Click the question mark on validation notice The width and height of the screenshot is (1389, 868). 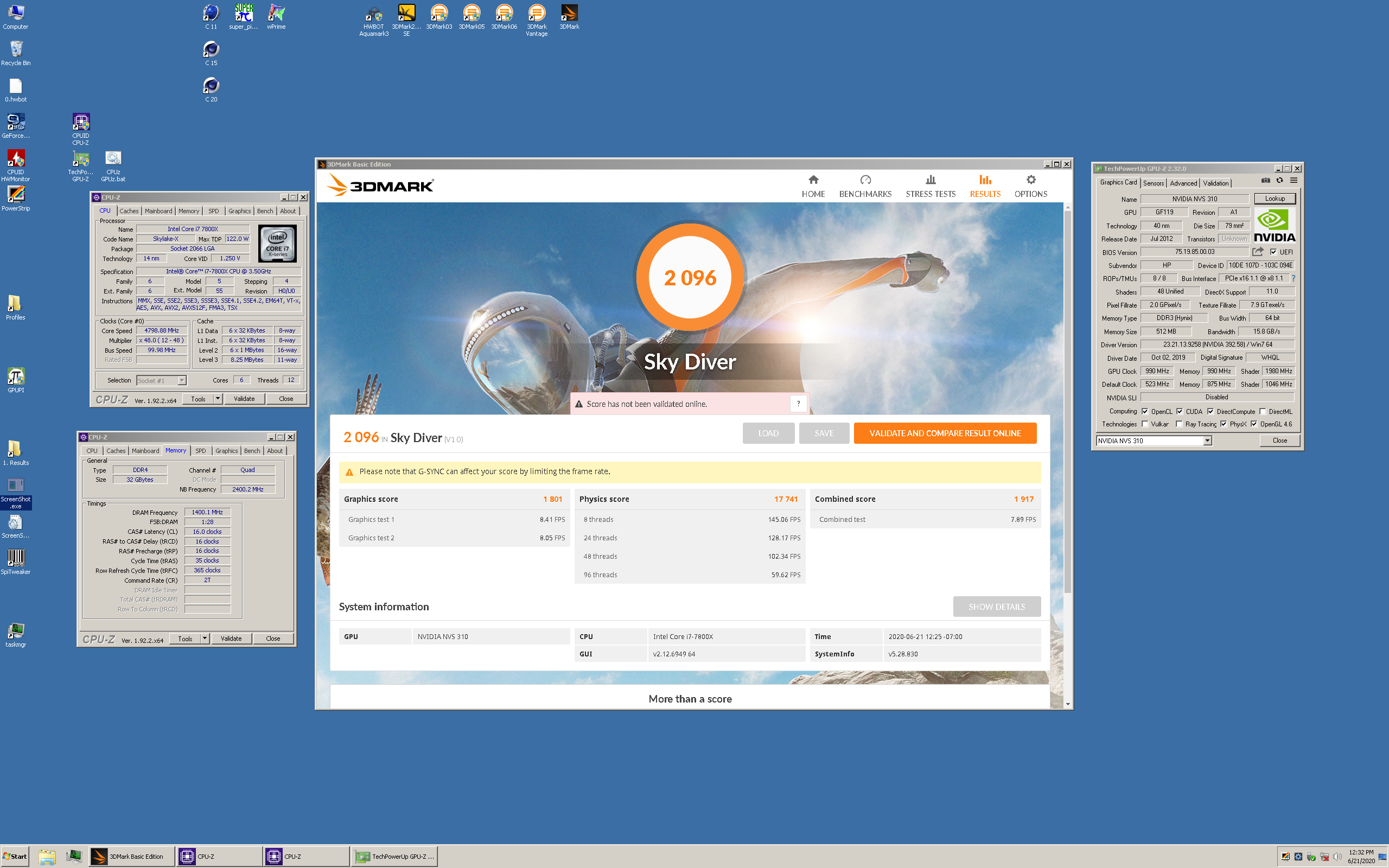pyautogui.click(x=798, y=404)
